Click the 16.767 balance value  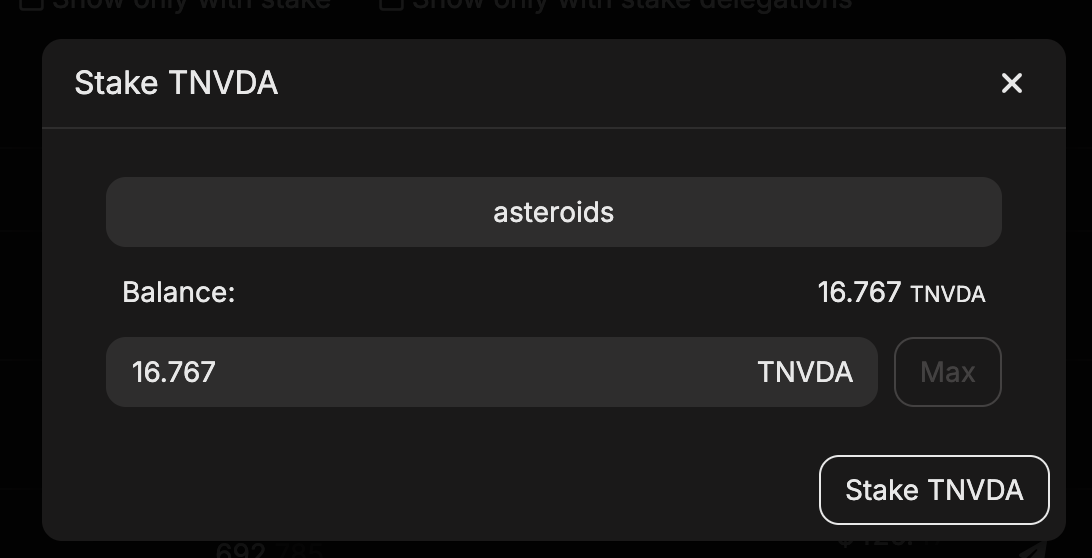tap(858, 292)
